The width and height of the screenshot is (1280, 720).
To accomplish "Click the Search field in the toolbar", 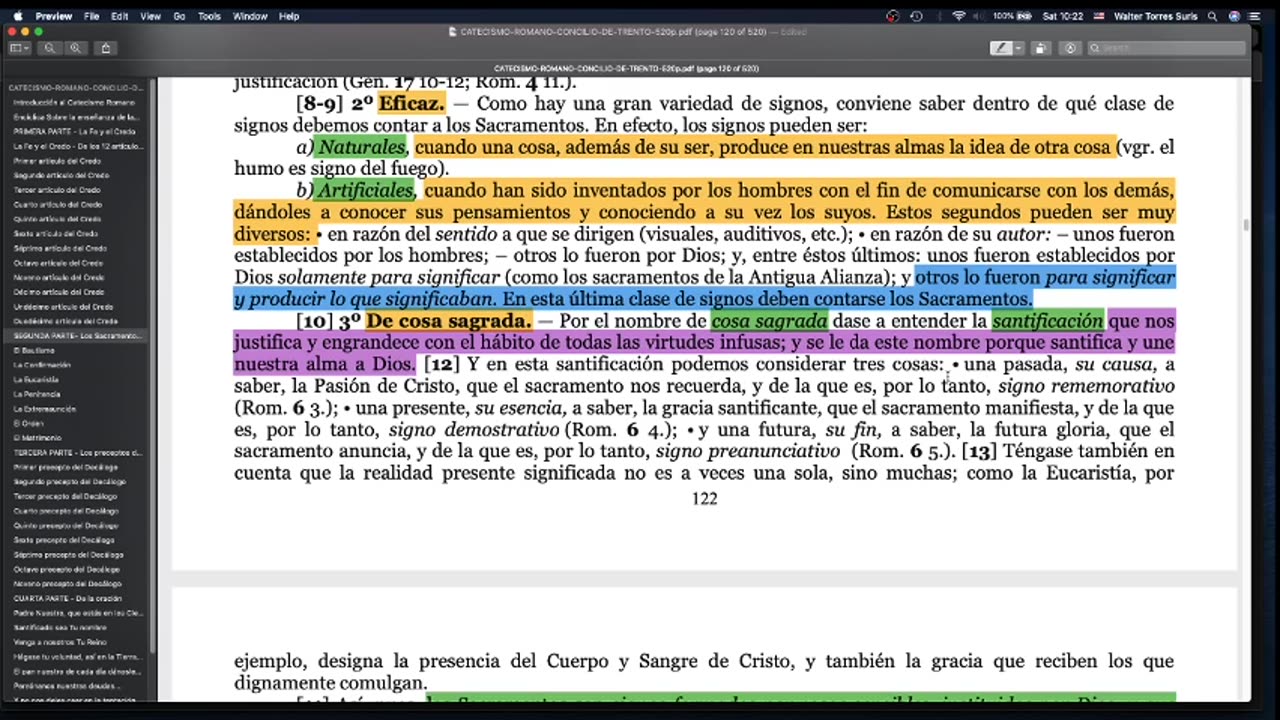I will (1165, 48).
